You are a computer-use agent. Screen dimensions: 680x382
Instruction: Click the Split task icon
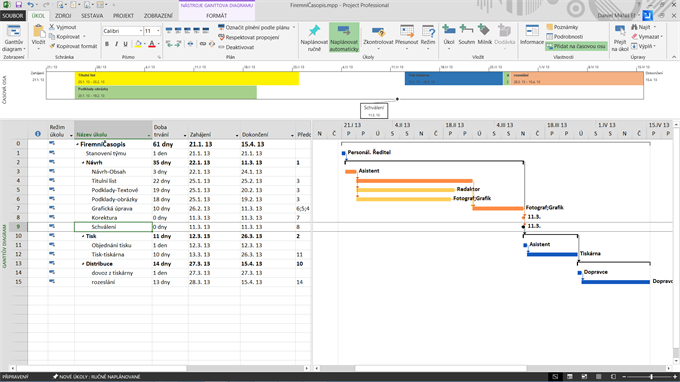click(190, 44)
